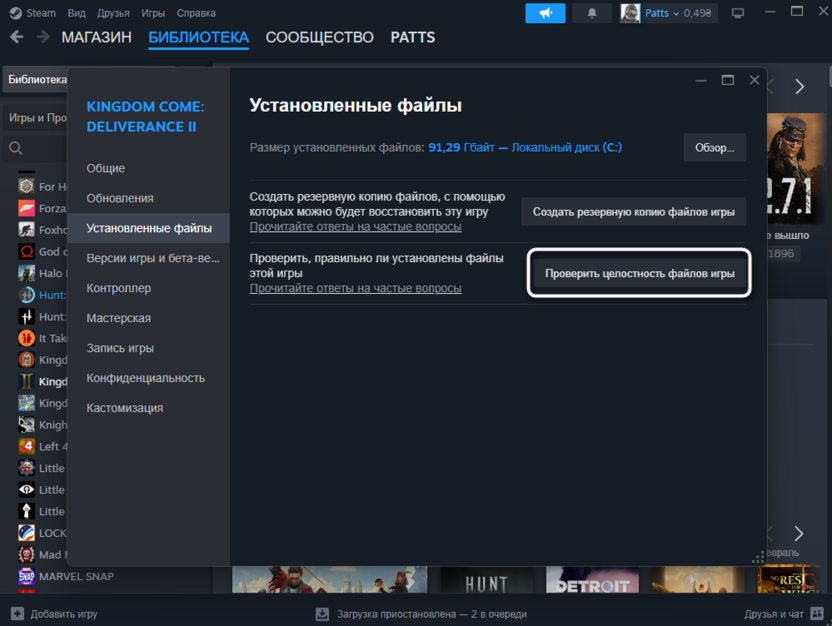Select the Forza game icon
832x626 pixels.
tap(27, 208)
